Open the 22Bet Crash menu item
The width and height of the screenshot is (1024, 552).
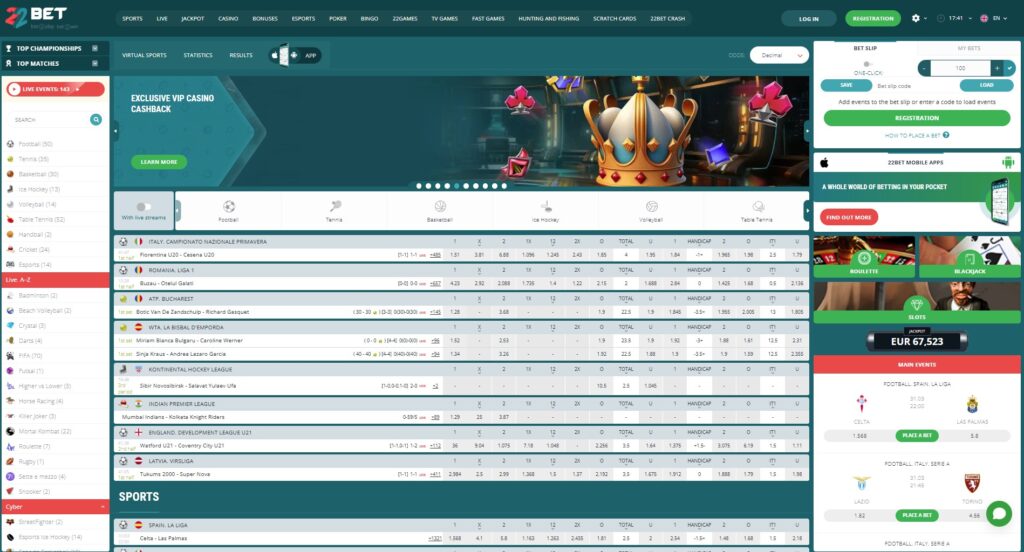coord(667,18)
